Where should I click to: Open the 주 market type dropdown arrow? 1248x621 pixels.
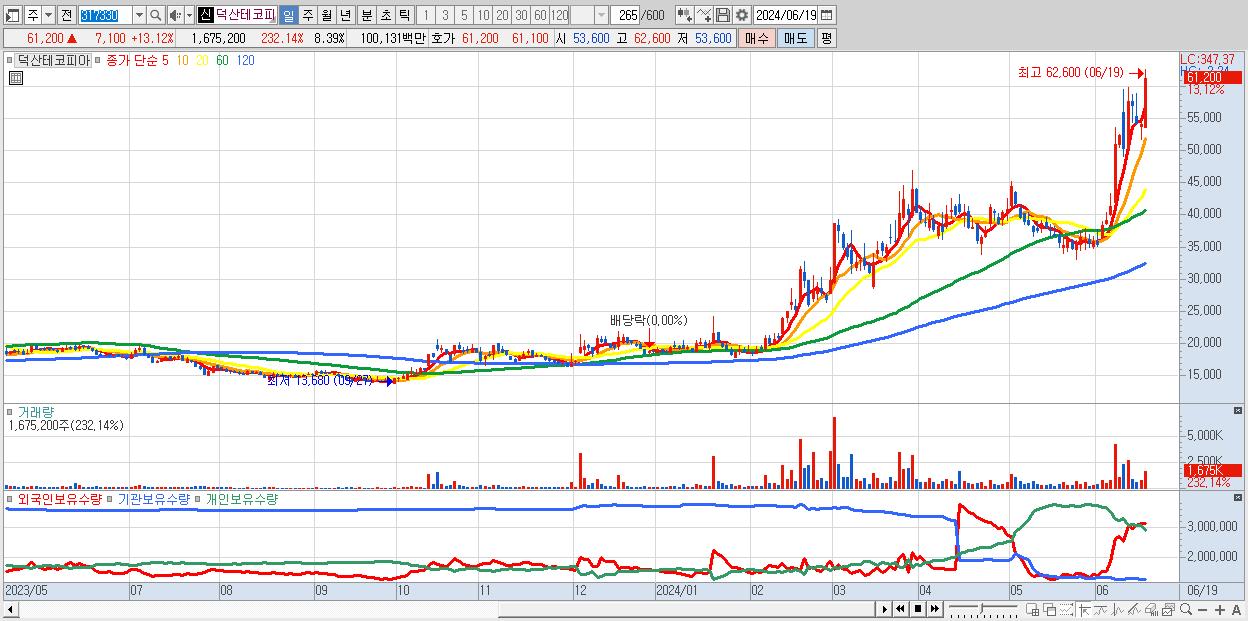click(49, 15)
